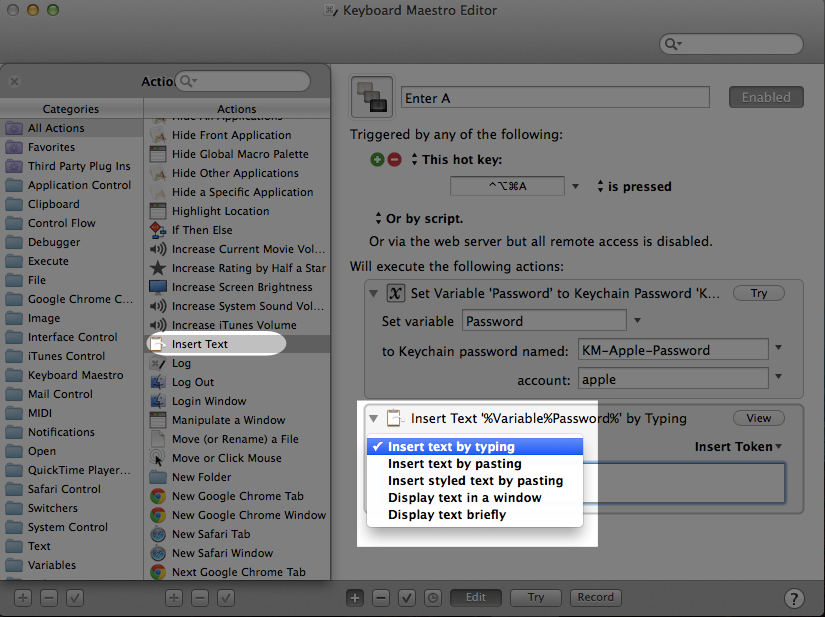Viewport: 825px width, 617px height.
Task: Choose 'Insert text by typing' option
Action: click(x=475, y=447)
